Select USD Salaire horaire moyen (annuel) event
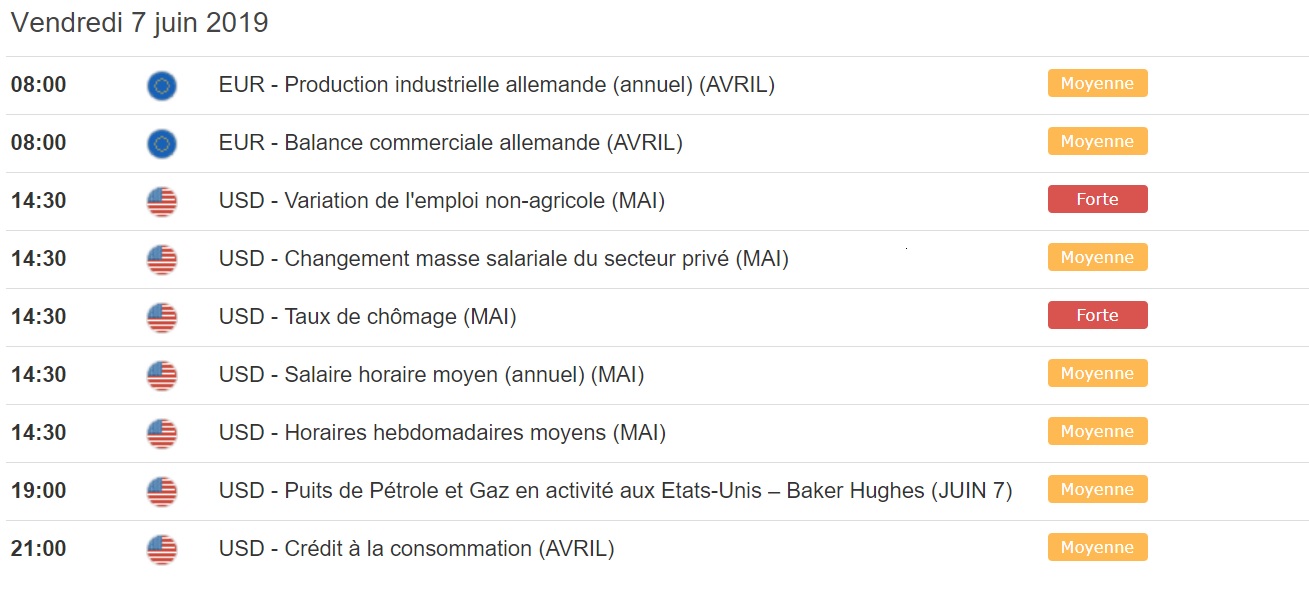Screen dimensions: 1309x604 click(x=431, y=375)
